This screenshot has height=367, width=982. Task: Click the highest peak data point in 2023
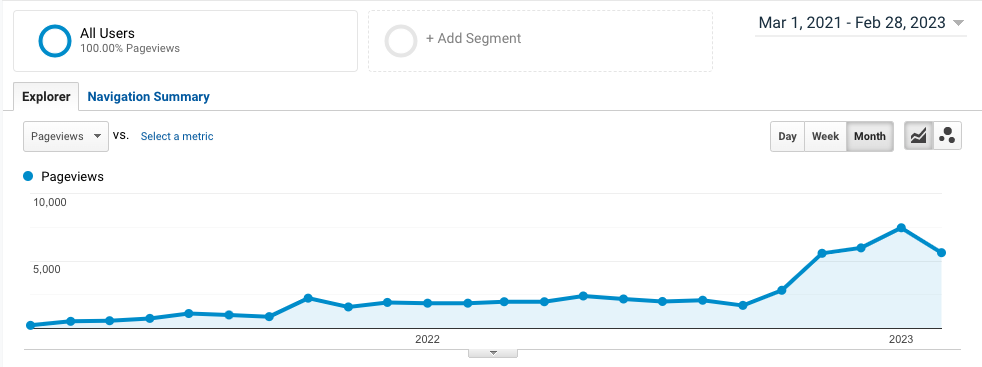[901, 227]
